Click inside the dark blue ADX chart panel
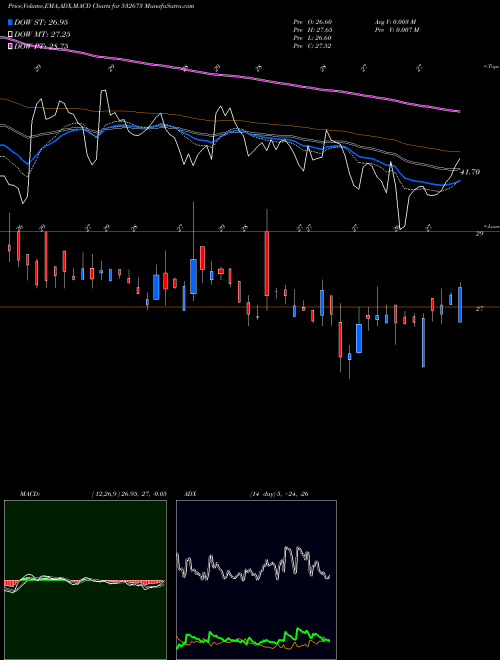This screenshot has height=660, width=500. point(256,580)
